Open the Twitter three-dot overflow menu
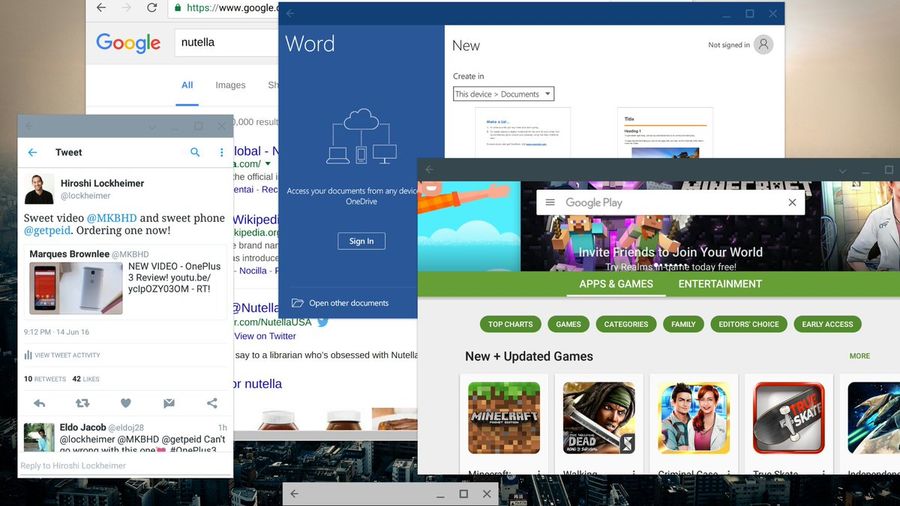Screen dimensions: 900x506 point(222,152)
